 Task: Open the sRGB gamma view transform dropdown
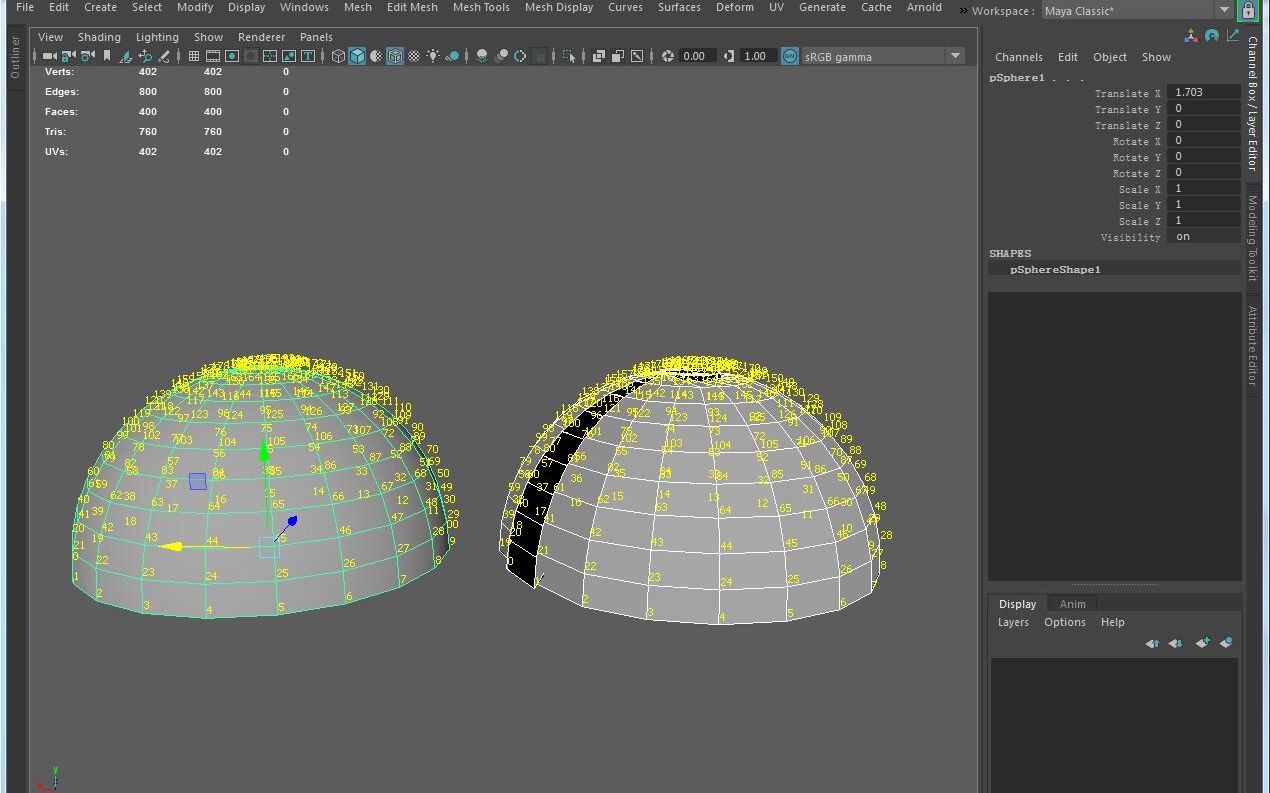tap(953, 56)
